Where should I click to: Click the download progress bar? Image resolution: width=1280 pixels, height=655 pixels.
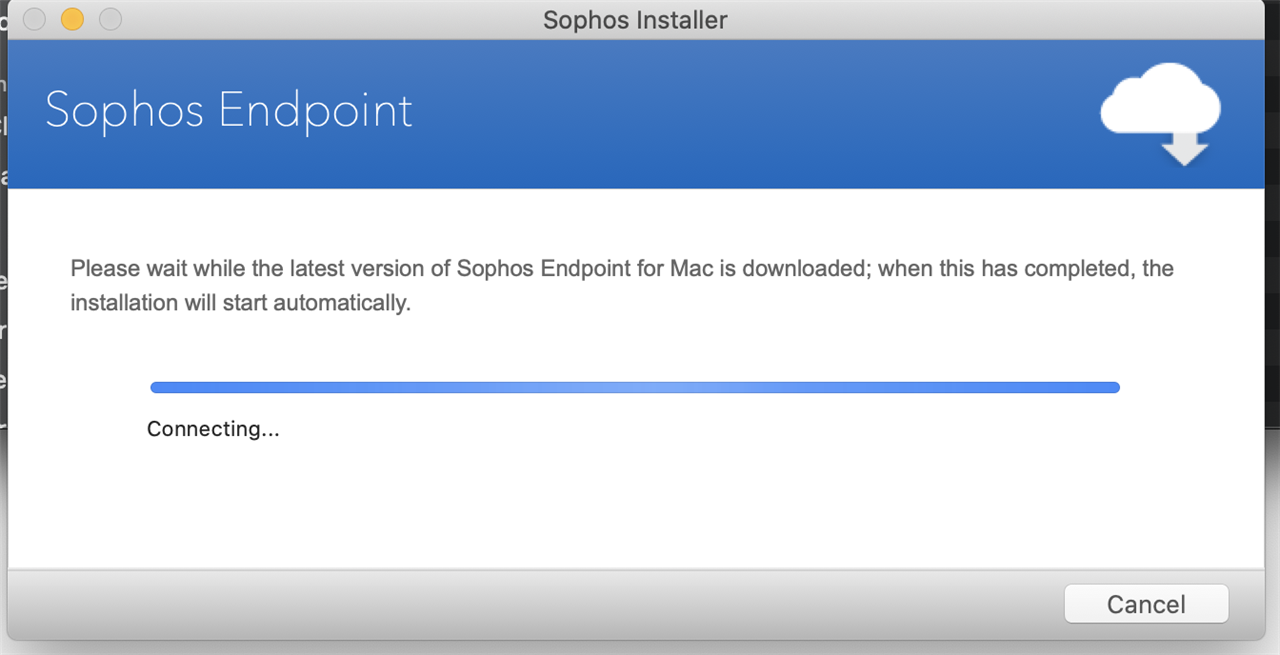click(635, 387)
